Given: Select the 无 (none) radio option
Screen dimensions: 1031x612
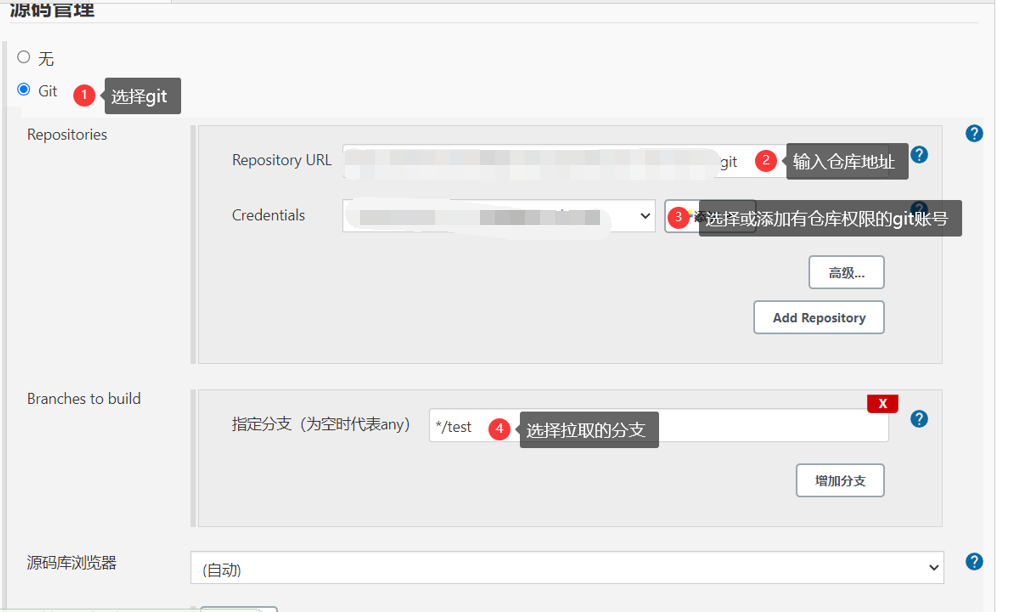Looking at the screenshot, I should point(24,58).
